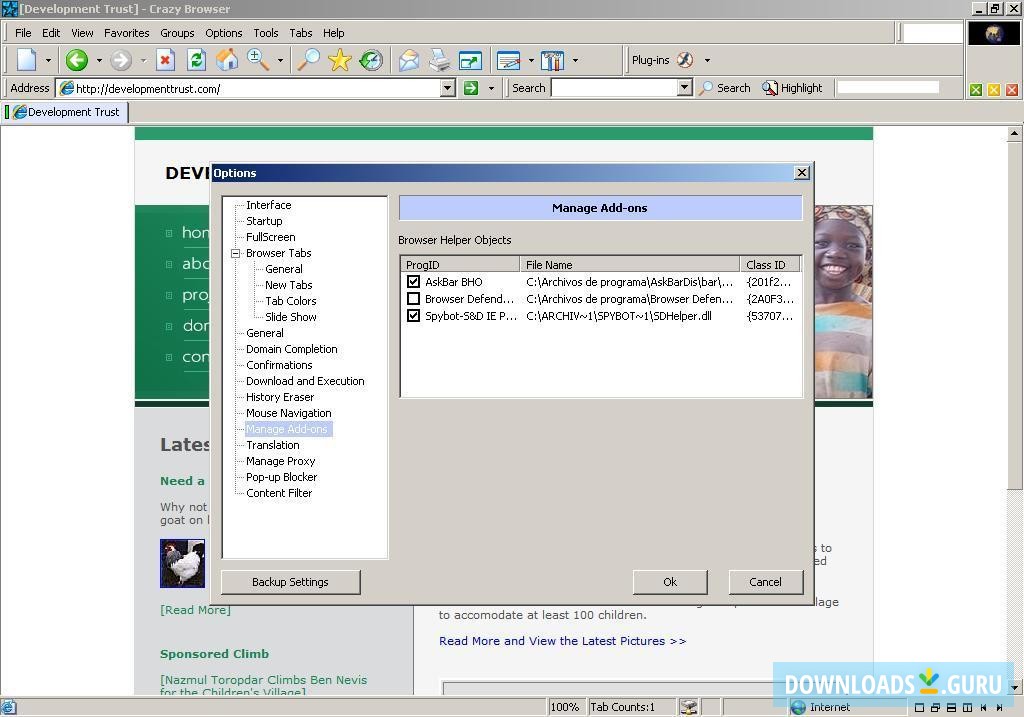Image resolution: width=1024 pixels, height=717 pixels.
Task: Click the Plug-ins blocked icon
Action: (x=685, y=60)
